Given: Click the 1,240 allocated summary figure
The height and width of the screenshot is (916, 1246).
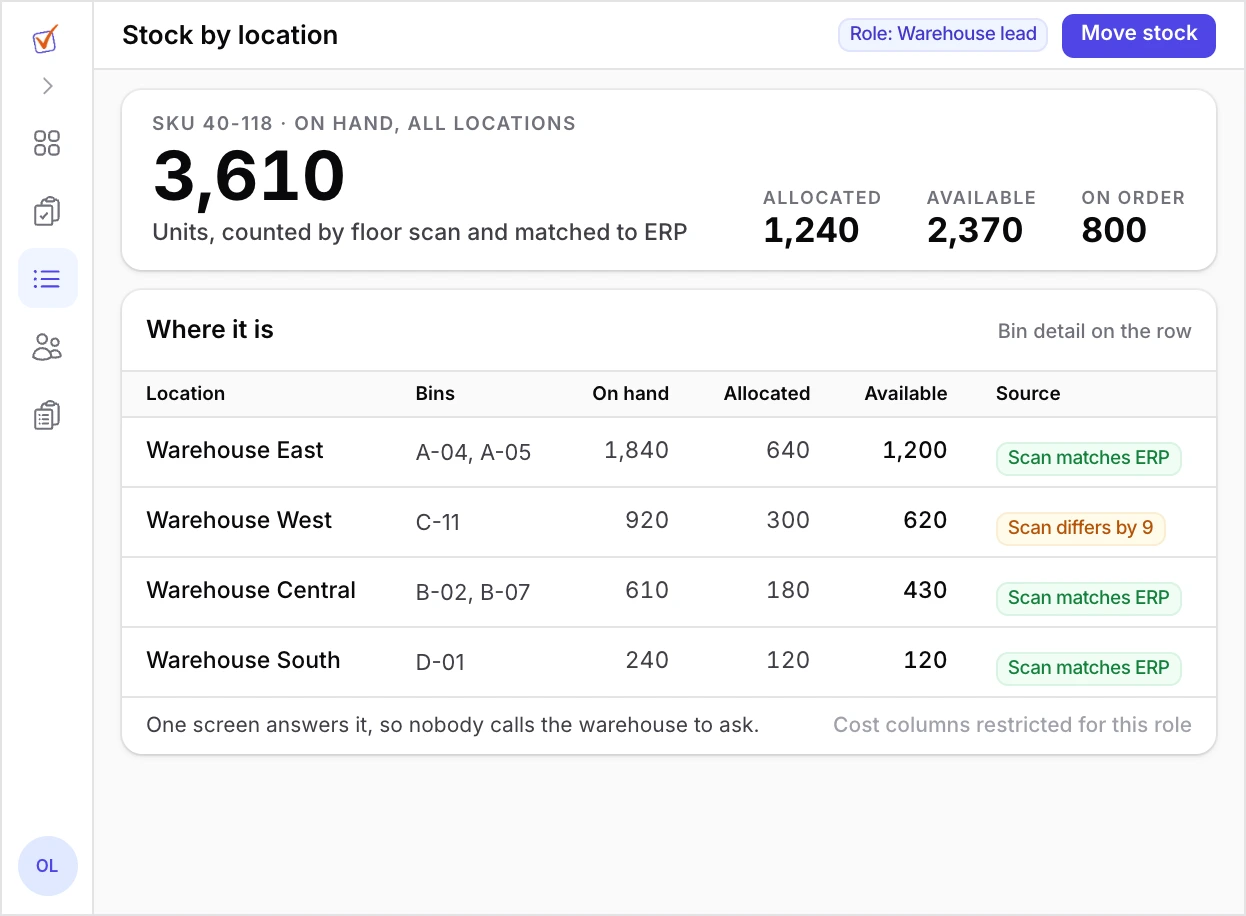Looking at the screenshot, I should click(811, 230).
